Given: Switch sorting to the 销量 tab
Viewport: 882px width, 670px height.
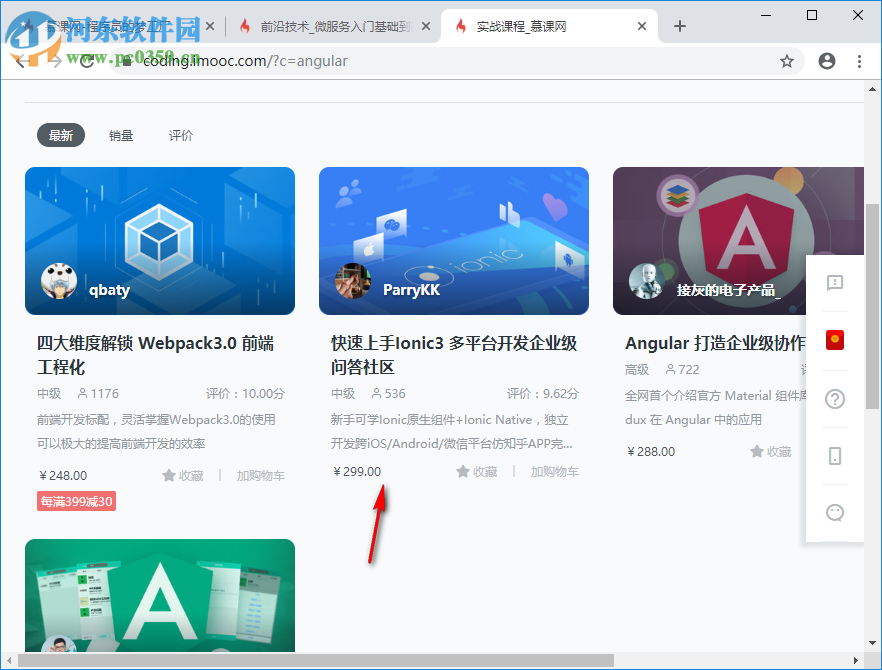Looking at the screenshot, I should (120, 135).
